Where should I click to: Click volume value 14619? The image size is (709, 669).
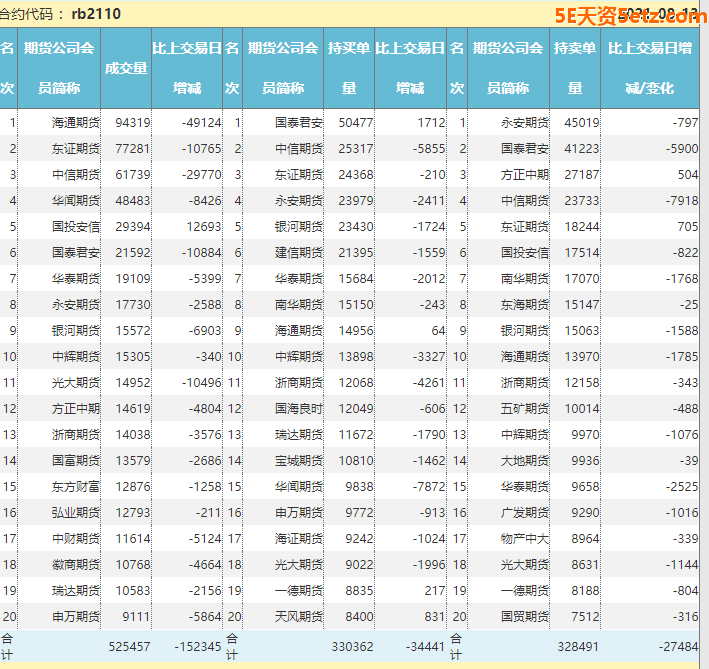click(132, 409)
